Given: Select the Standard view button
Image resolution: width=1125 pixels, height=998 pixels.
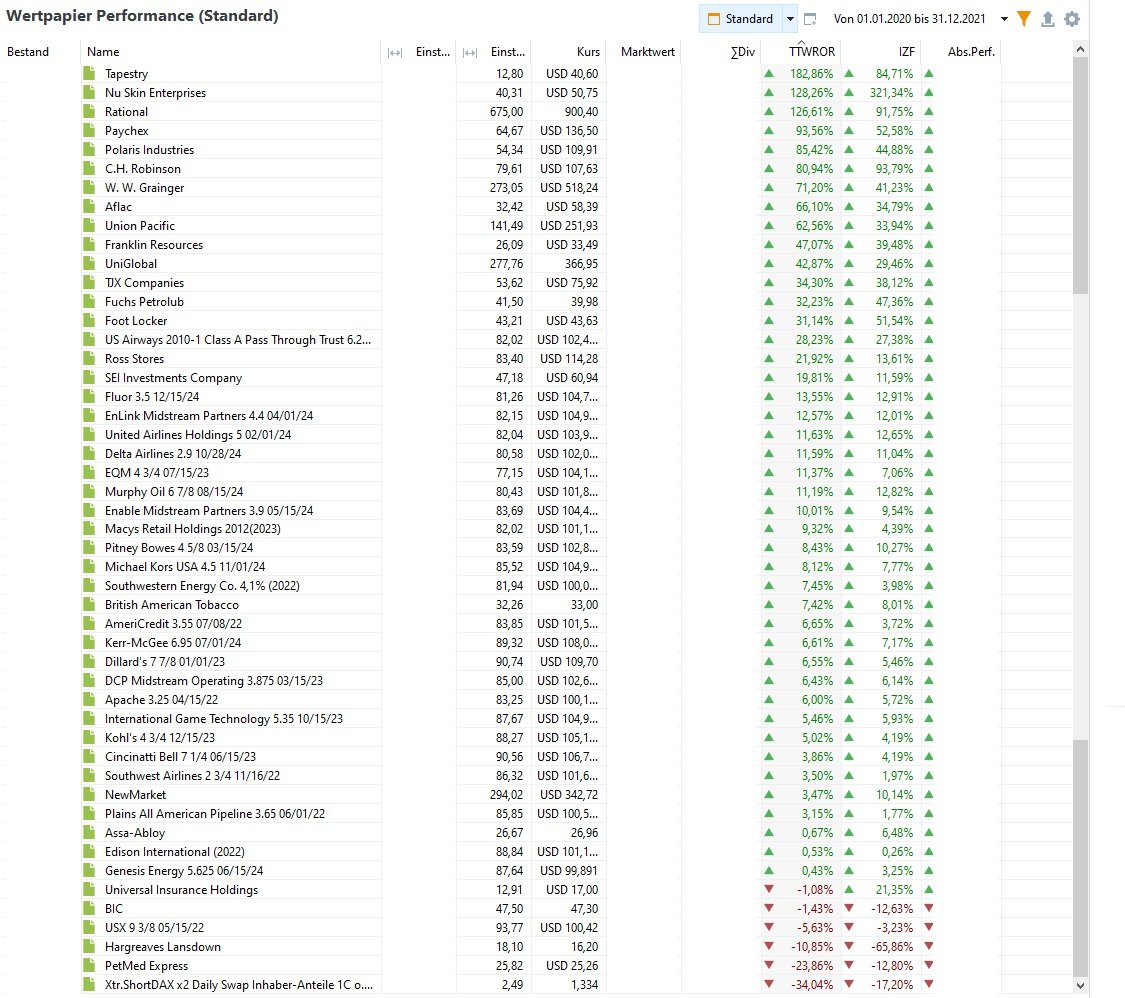Looking at the screenshot, I should (740, 19).
